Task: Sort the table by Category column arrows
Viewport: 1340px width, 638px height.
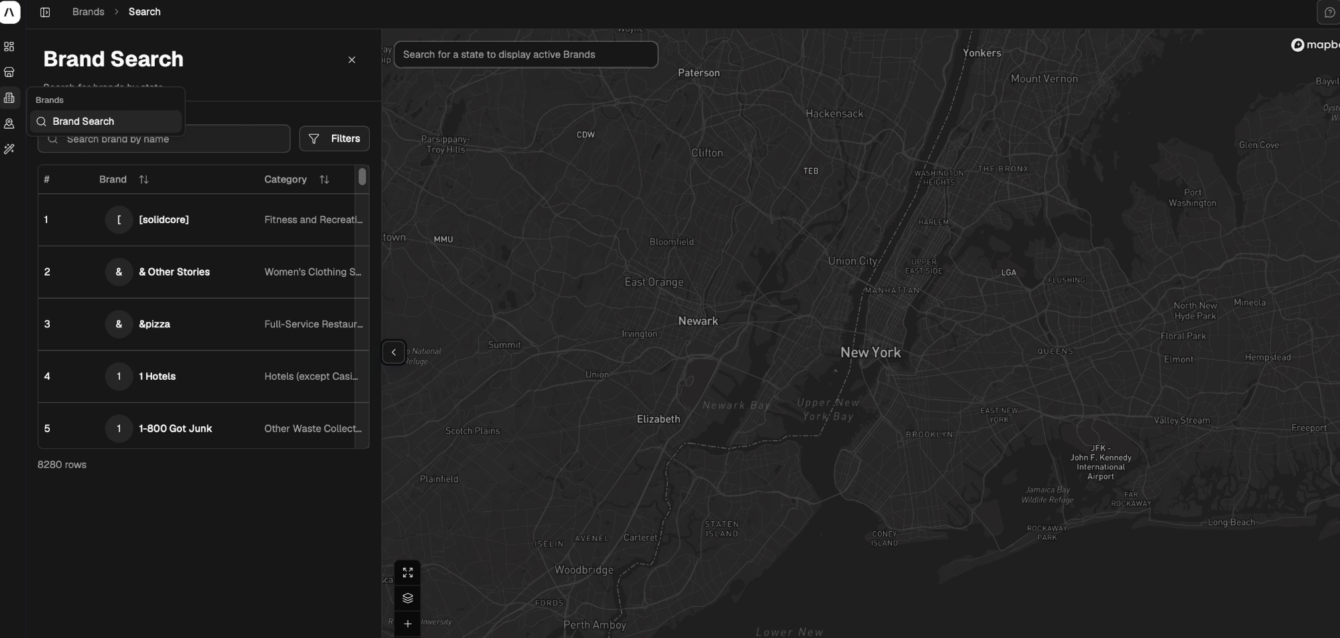Action: tap(324, 180)
